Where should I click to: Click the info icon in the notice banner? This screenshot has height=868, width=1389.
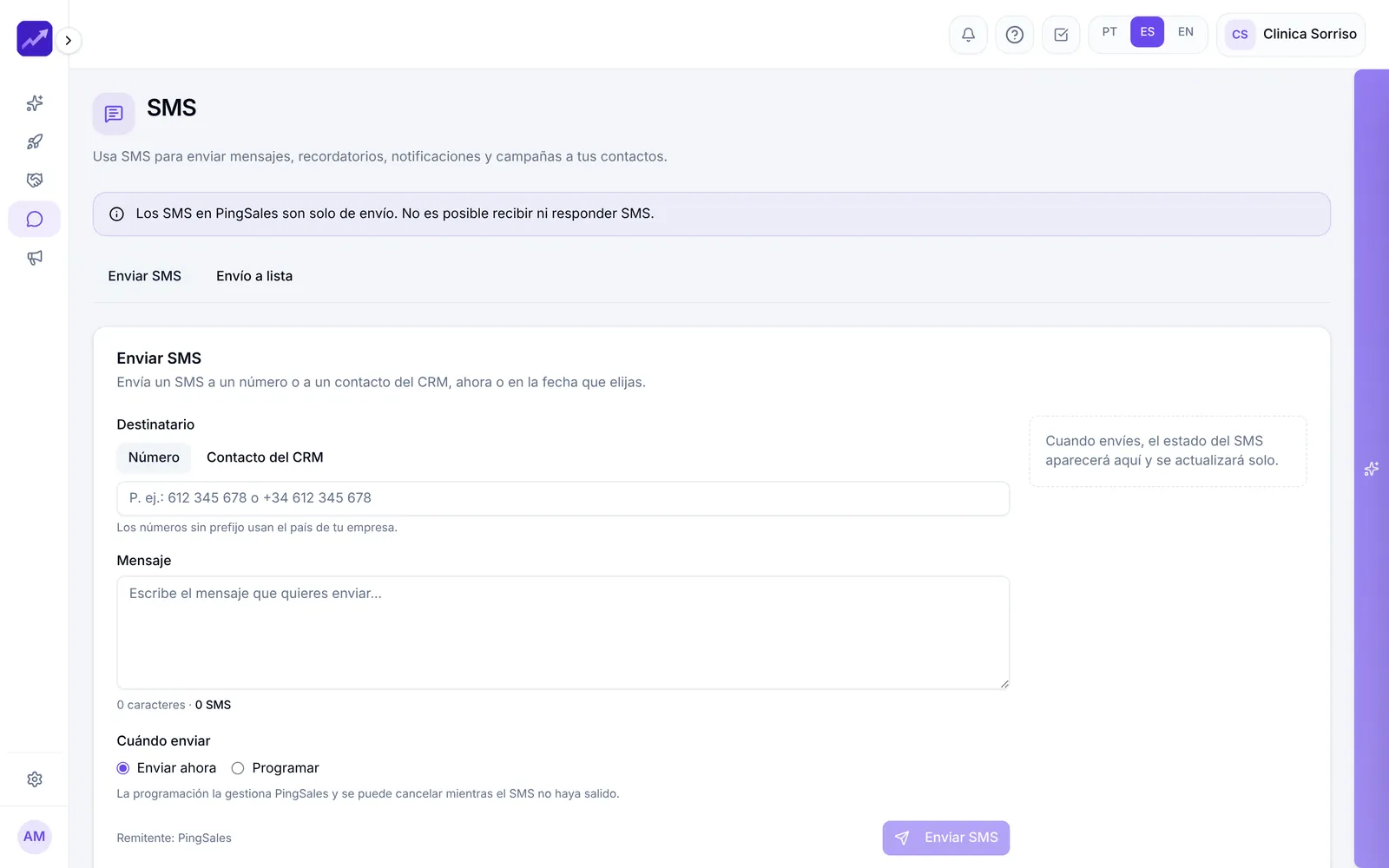[116, 214]
